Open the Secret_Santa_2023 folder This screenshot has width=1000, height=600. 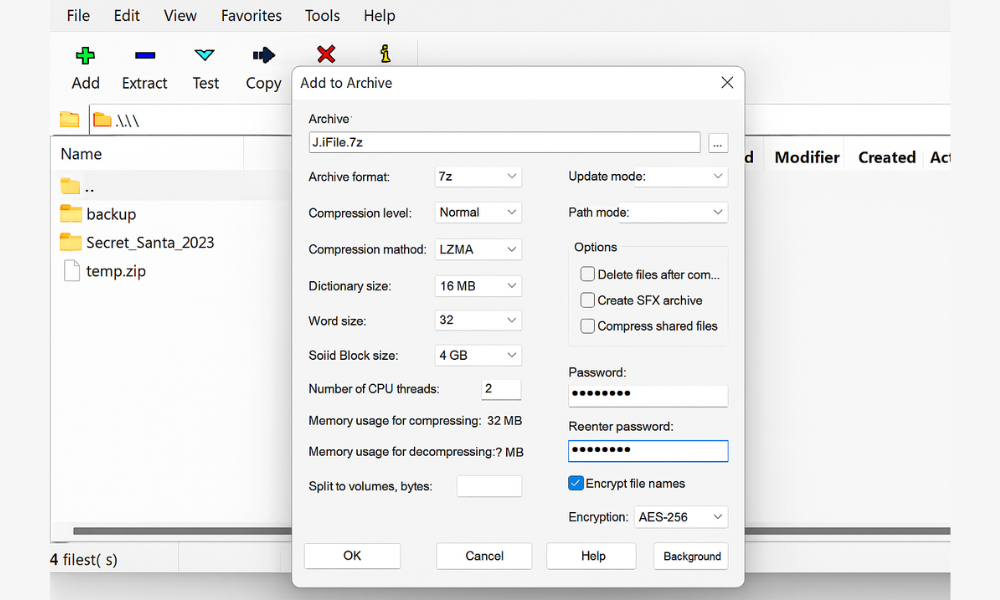coord(149,242)
